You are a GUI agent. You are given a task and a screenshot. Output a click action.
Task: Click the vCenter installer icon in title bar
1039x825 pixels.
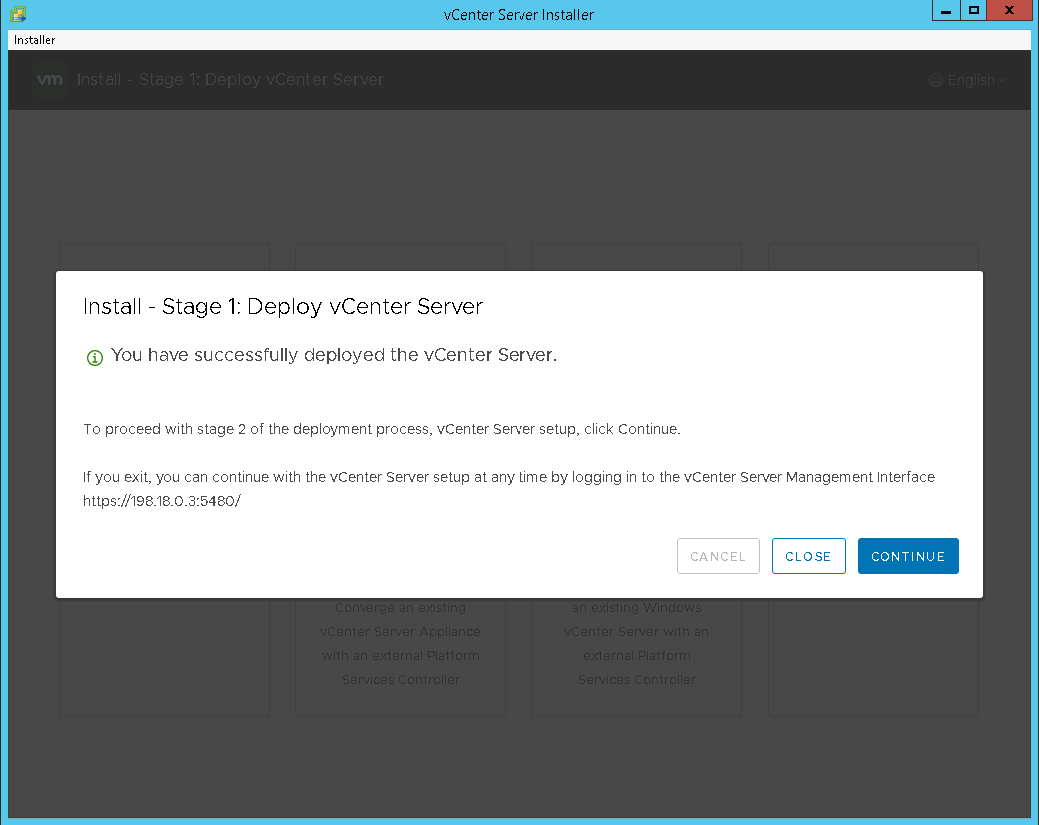[17, 14]
